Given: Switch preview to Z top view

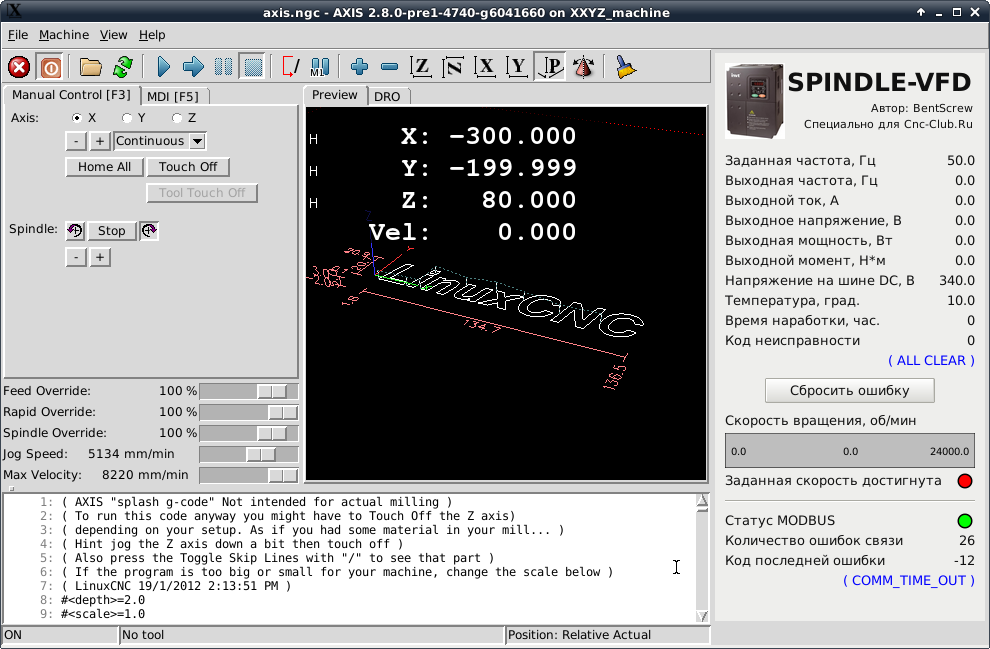Looking at the screenshot, I should [x=421, y=67].
